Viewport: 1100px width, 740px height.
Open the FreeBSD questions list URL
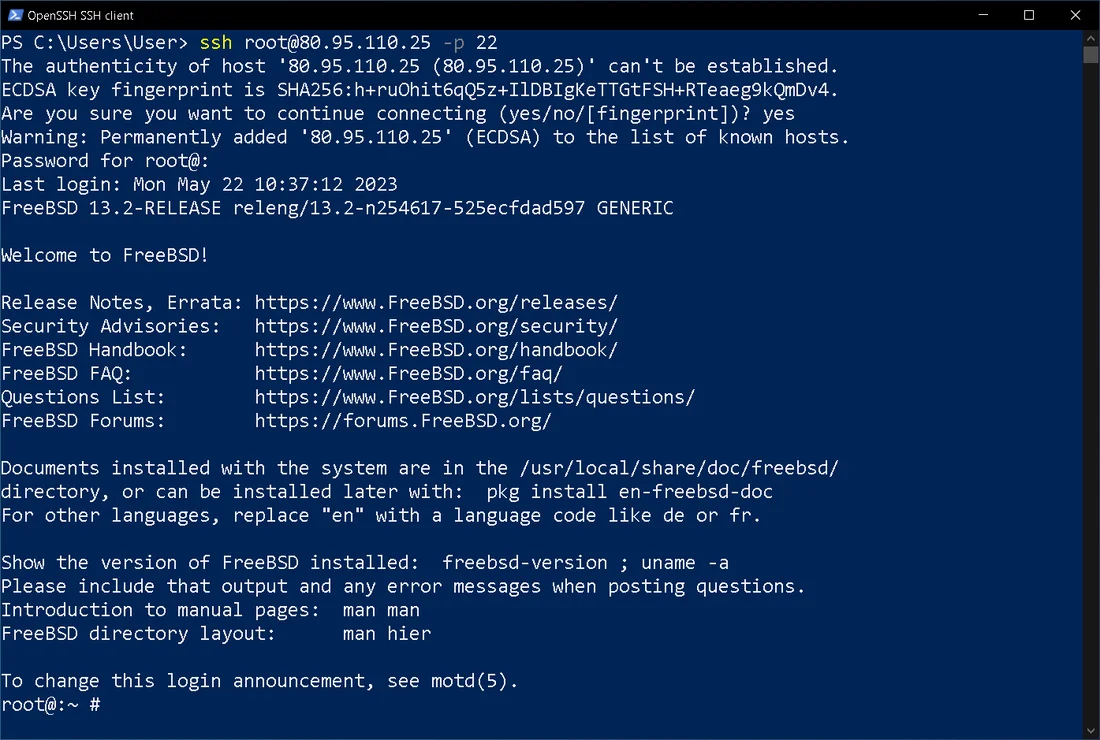(475, 397)
